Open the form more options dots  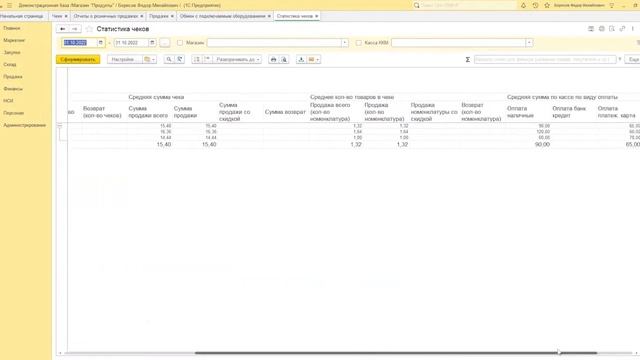[633, 29]
